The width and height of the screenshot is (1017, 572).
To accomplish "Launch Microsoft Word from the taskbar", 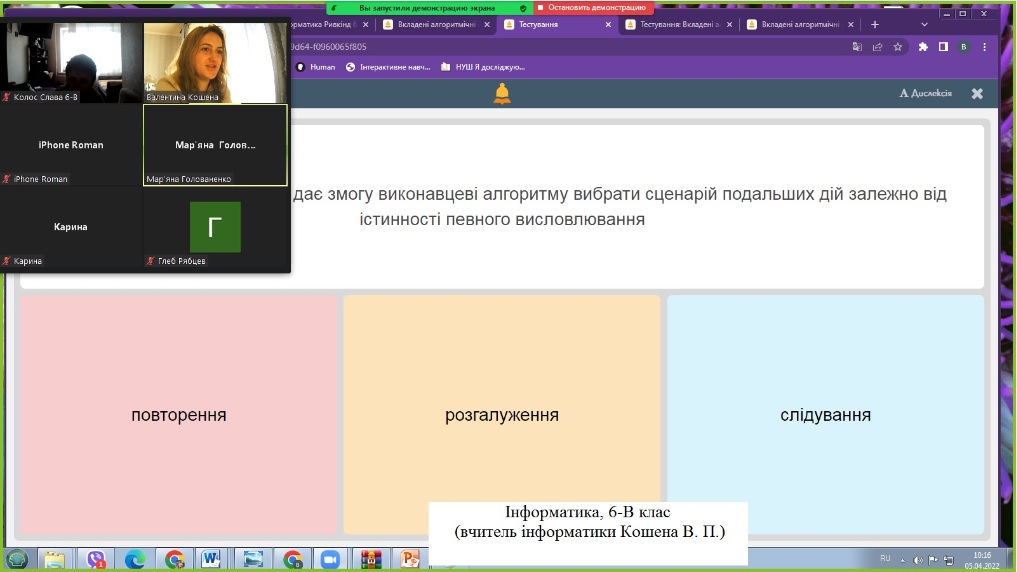I will coord(211,559).
